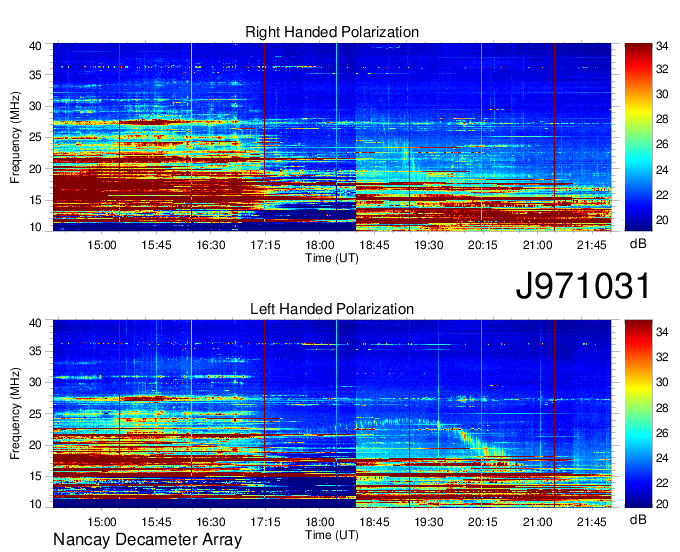Click the "16:30" tick on Left Handed time axis
The image size is (680, 552).
tap(211, 522)
